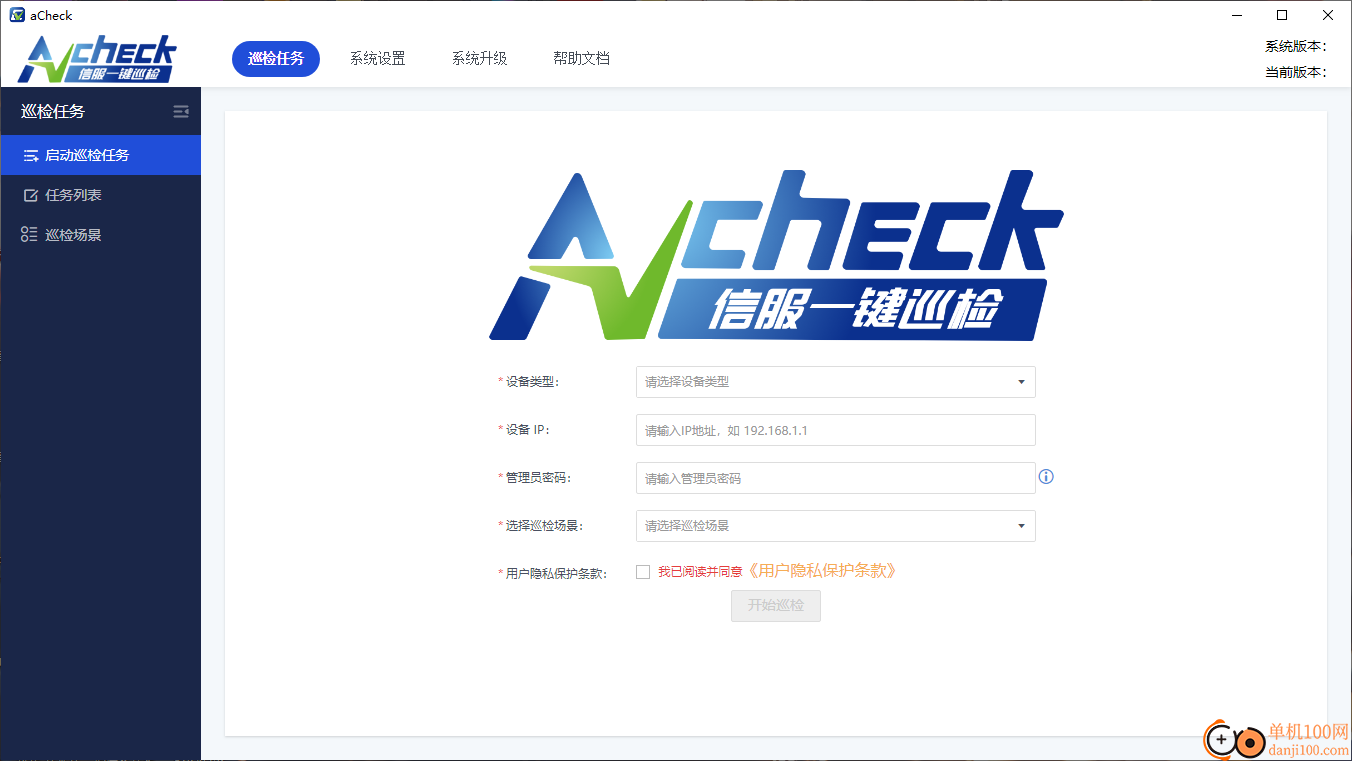Open 任务列表 in the sidebar
Viewport: 1352px width, 761px height.
click(100, 195)
